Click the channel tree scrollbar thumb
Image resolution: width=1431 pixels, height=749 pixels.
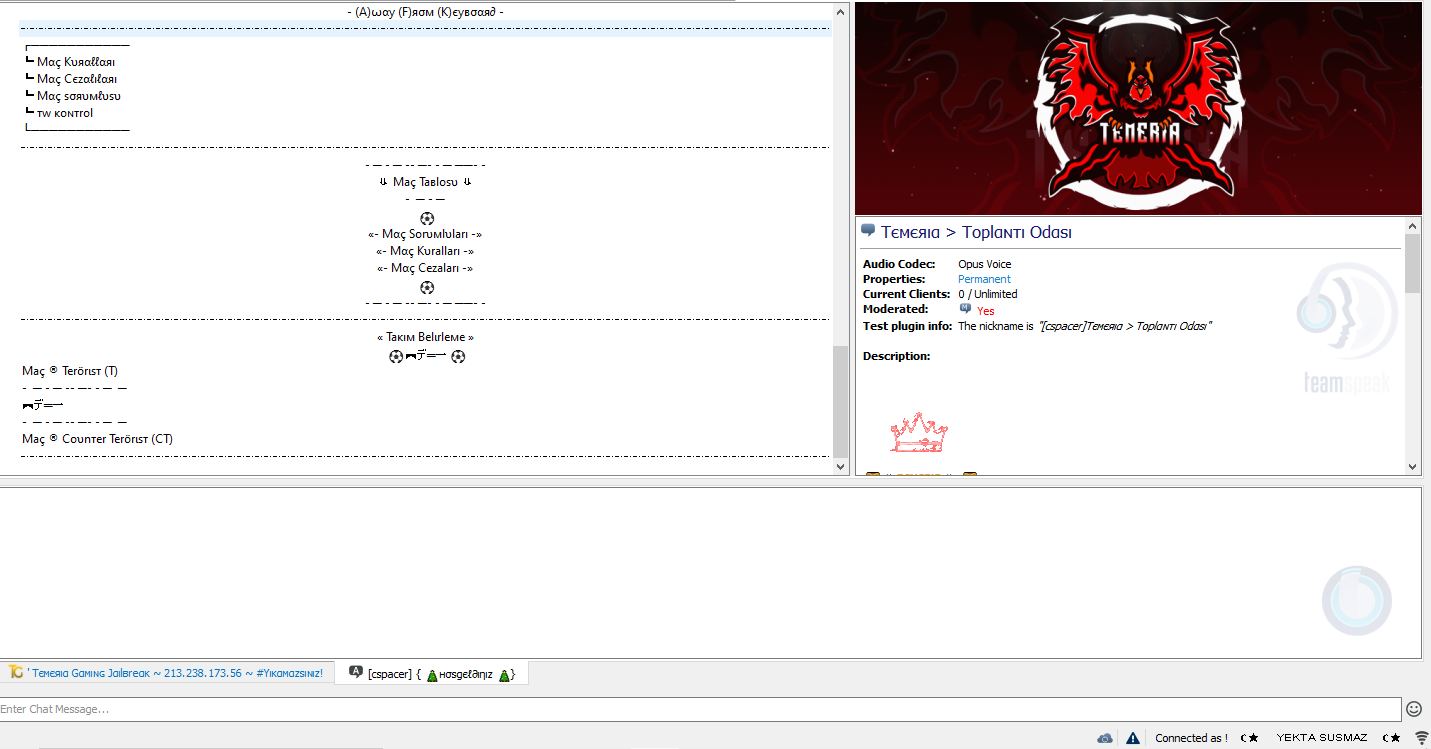[840, 400]
